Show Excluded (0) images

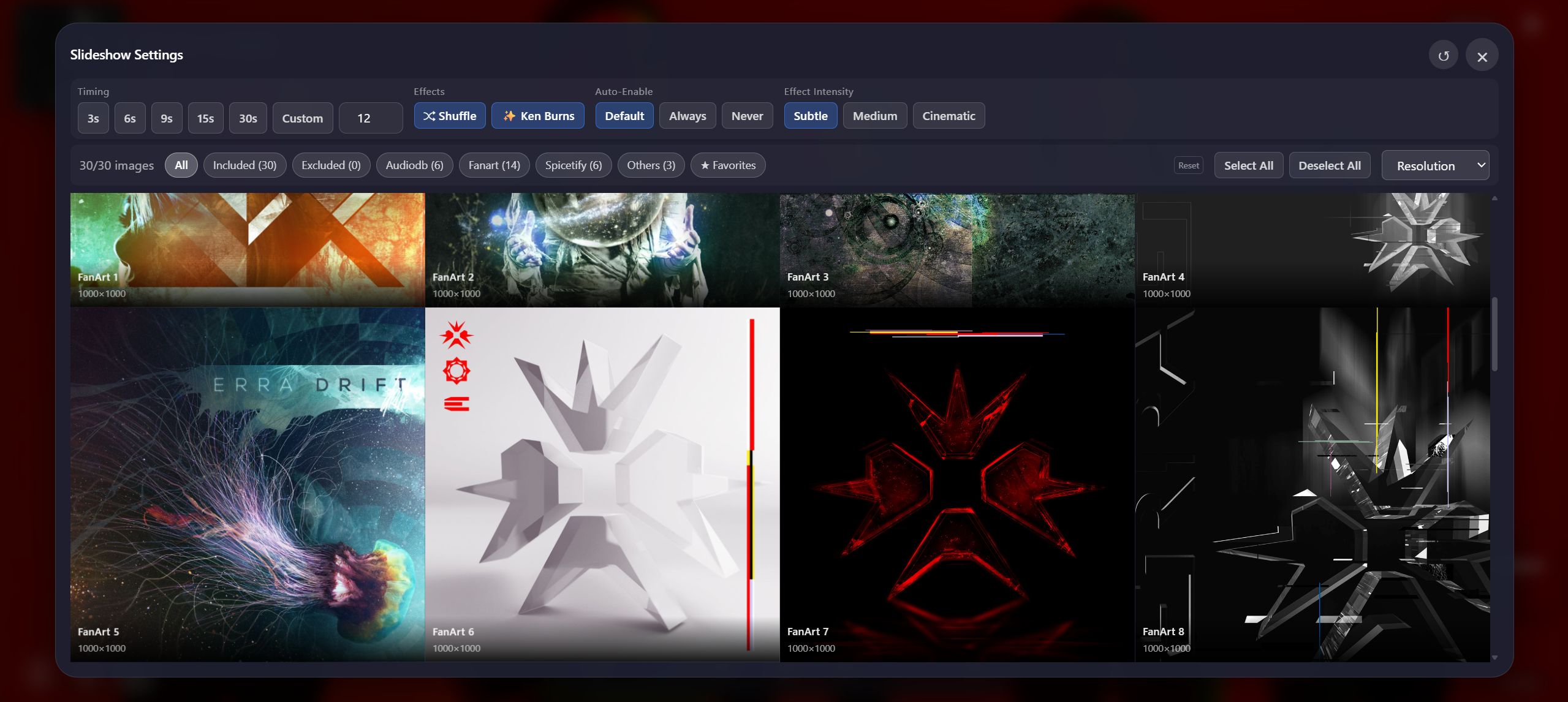[x=330, y=165]
